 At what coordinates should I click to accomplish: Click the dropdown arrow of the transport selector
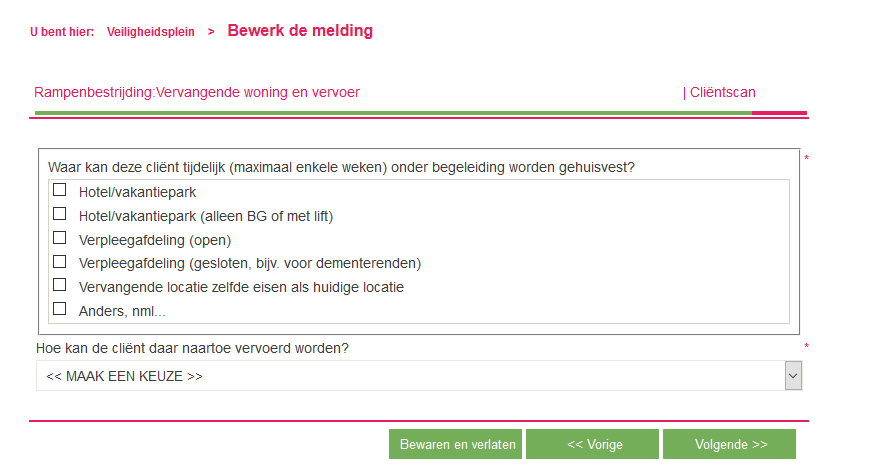[793, 376]
